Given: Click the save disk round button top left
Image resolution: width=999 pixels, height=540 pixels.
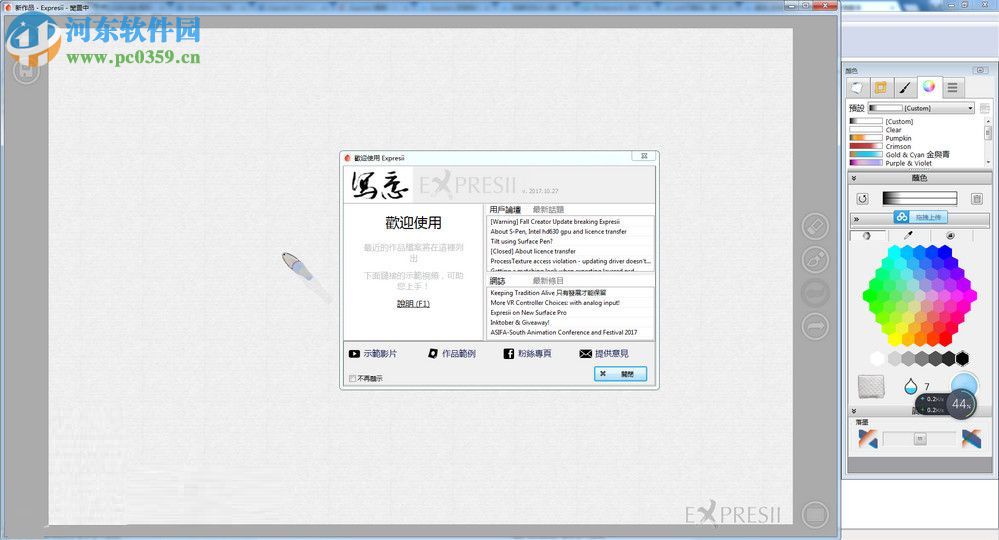Looking at the screenshot, I should point(26,70).
